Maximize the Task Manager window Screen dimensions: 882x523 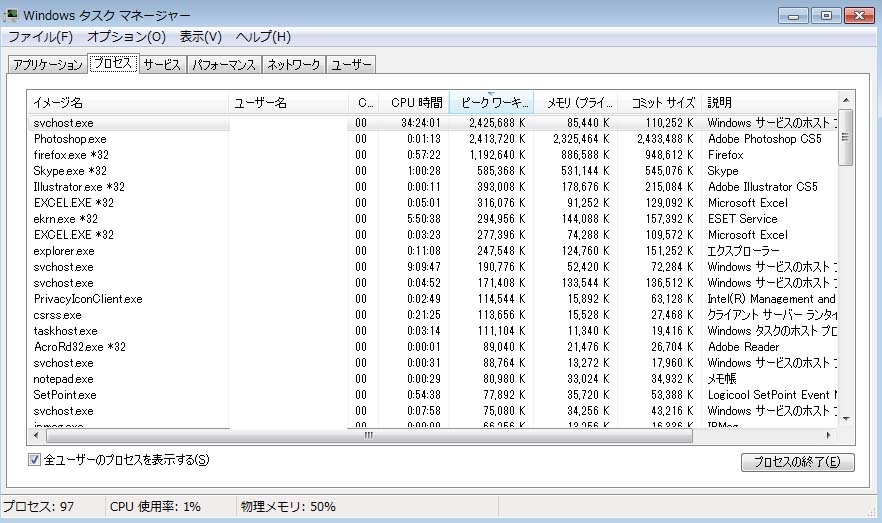point(826,16)
